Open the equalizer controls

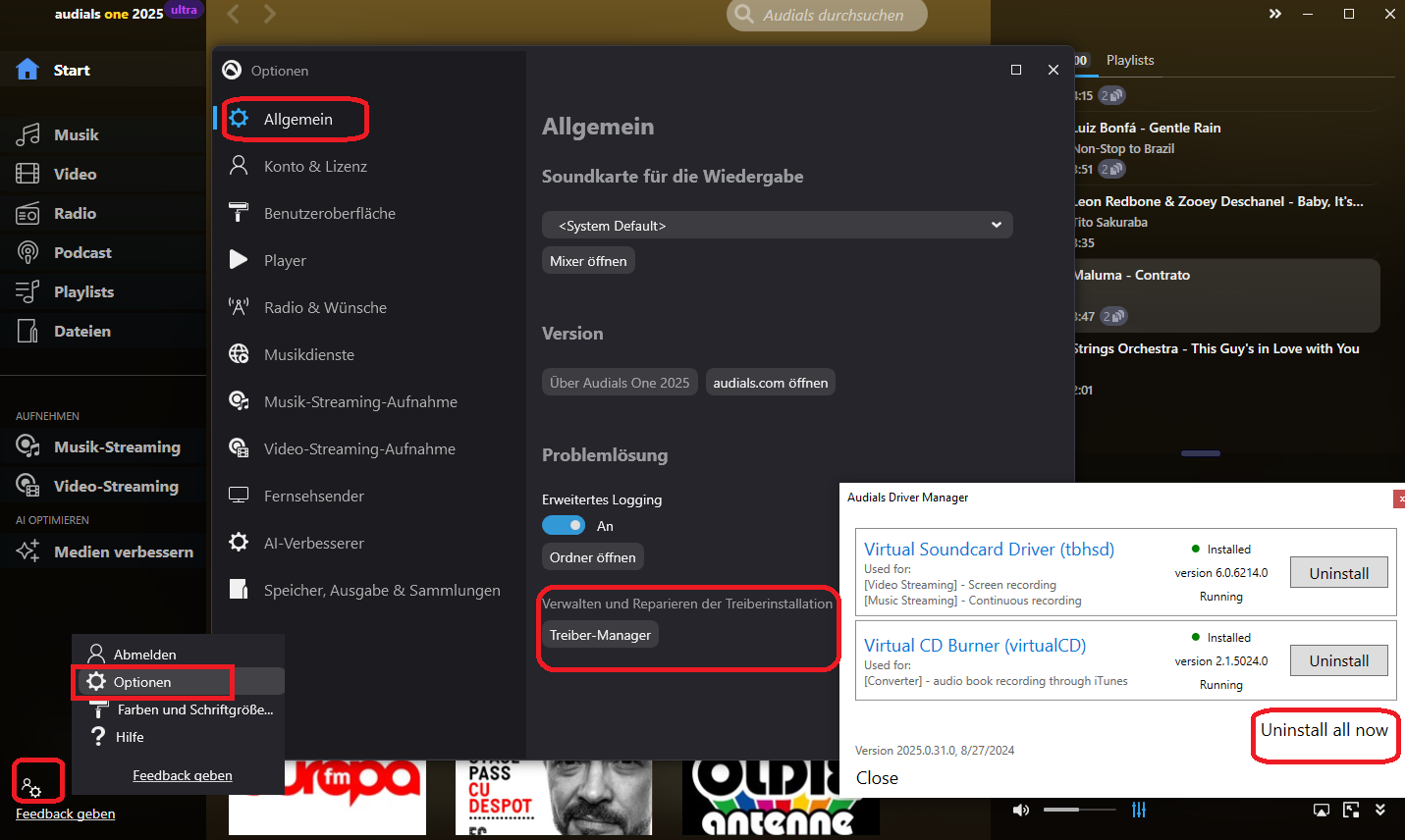click(x=1139, y=810)
